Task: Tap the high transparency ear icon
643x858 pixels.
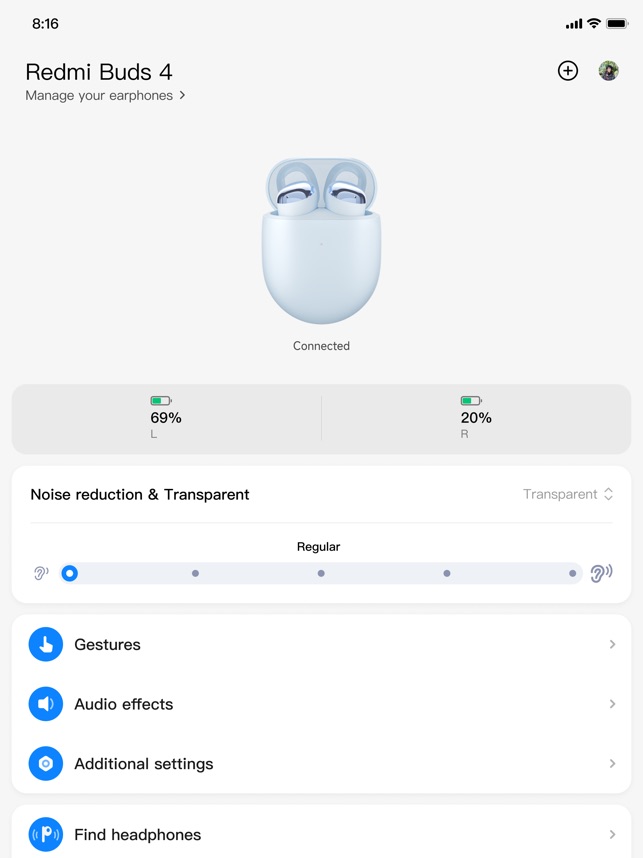Action: pyautogui.click(x=601, y=573)
